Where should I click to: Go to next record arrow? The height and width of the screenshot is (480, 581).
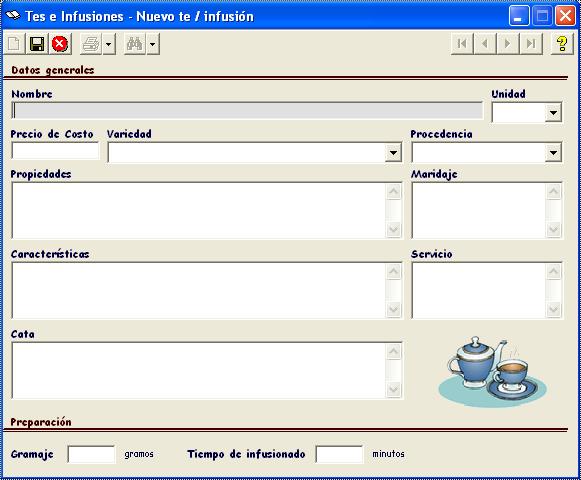508,44
